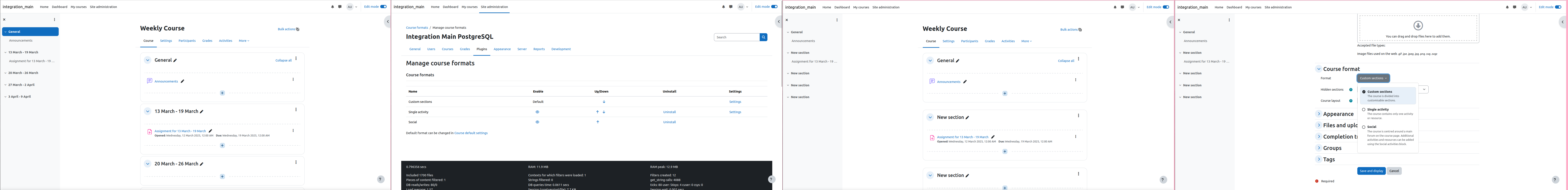Click the assignment activity icon in first window

150,132
